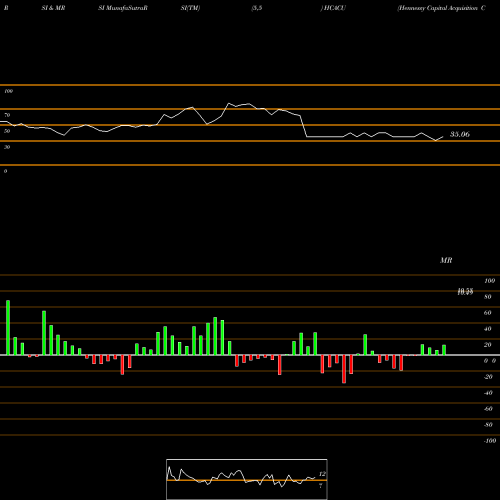This screenshot has height=500, width=500.
Task: Click the '0 0' zero label on MR axis
Action: (x=490, y=361)
